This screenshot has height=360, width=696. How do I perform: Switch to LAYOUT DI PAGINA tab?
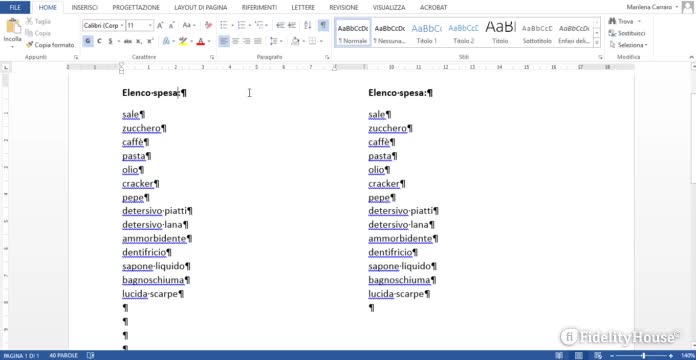click(201, 8)
